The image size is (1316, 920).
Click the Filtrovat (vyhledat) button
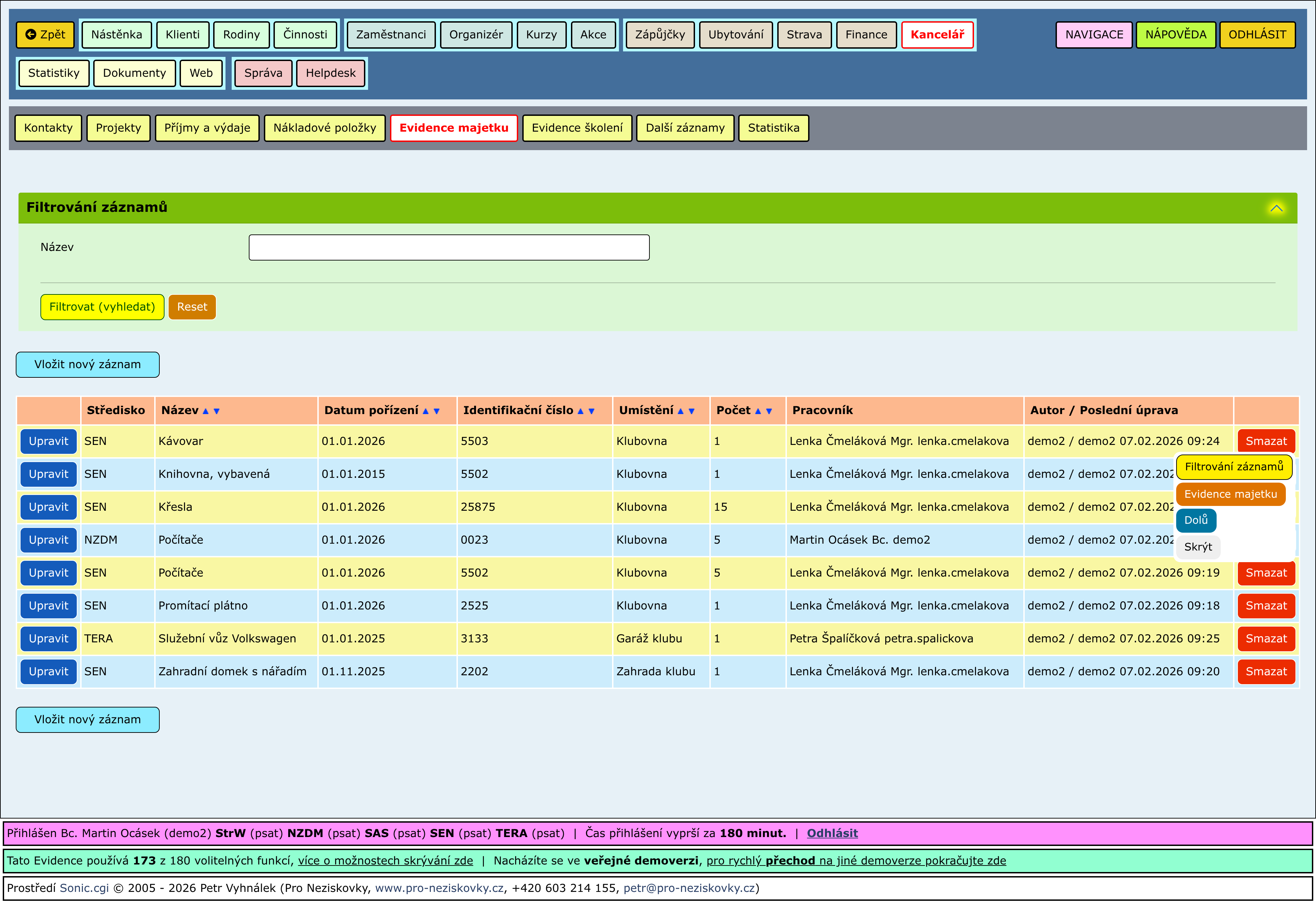point(102,307)
